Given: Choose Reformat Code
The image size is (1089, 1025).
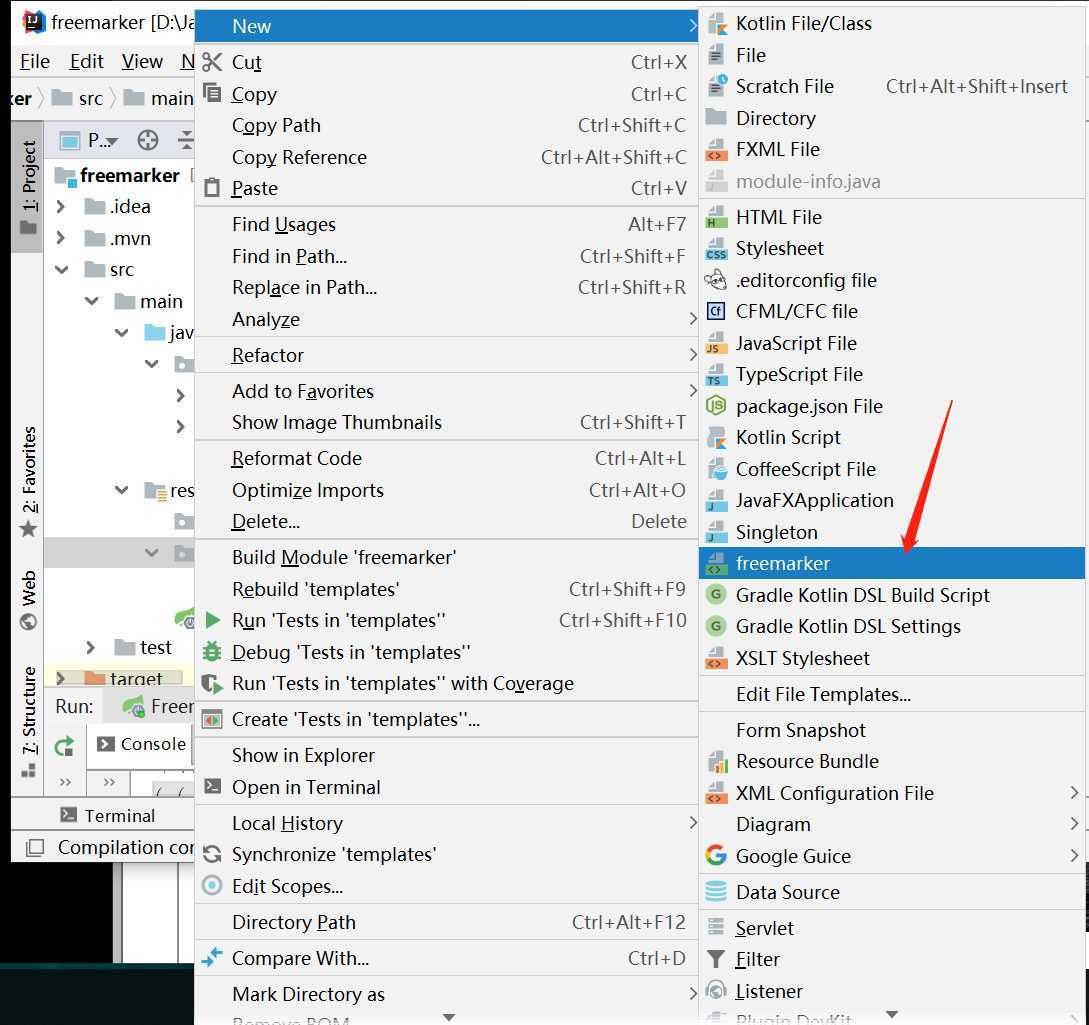Looking at the screenshot, I should [x=447, y=458].
